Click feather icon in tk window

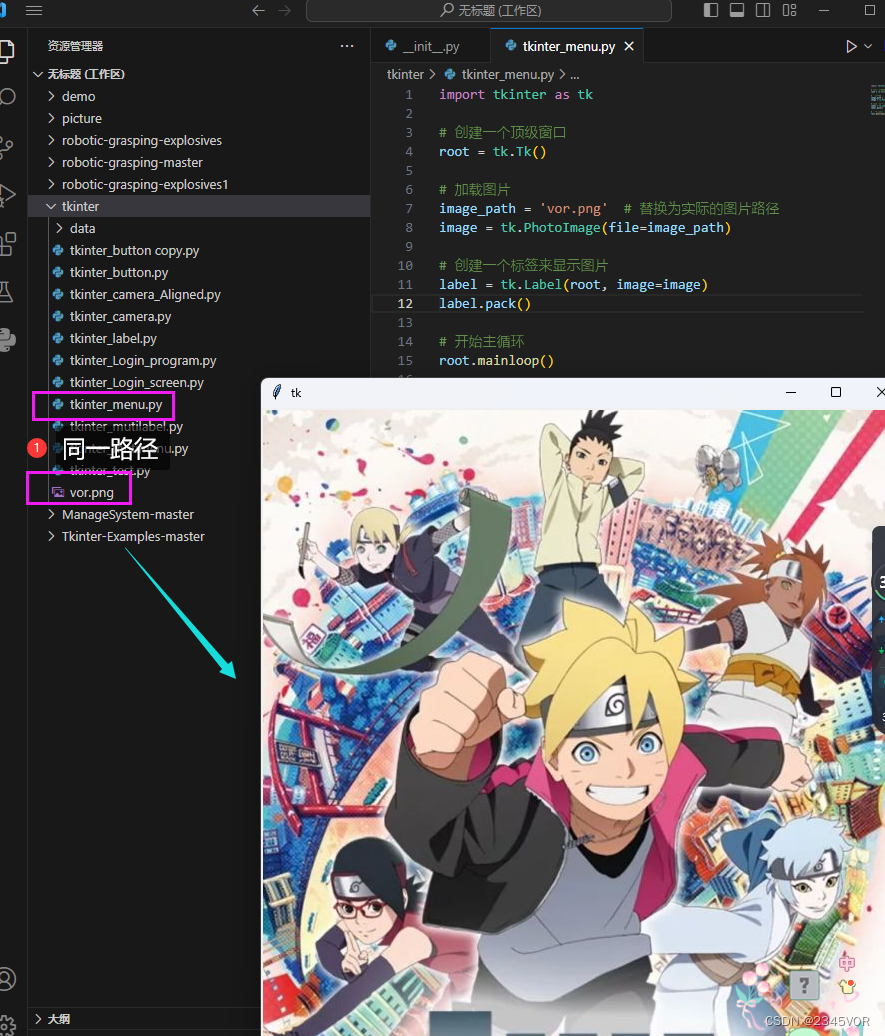pos(277,392)
